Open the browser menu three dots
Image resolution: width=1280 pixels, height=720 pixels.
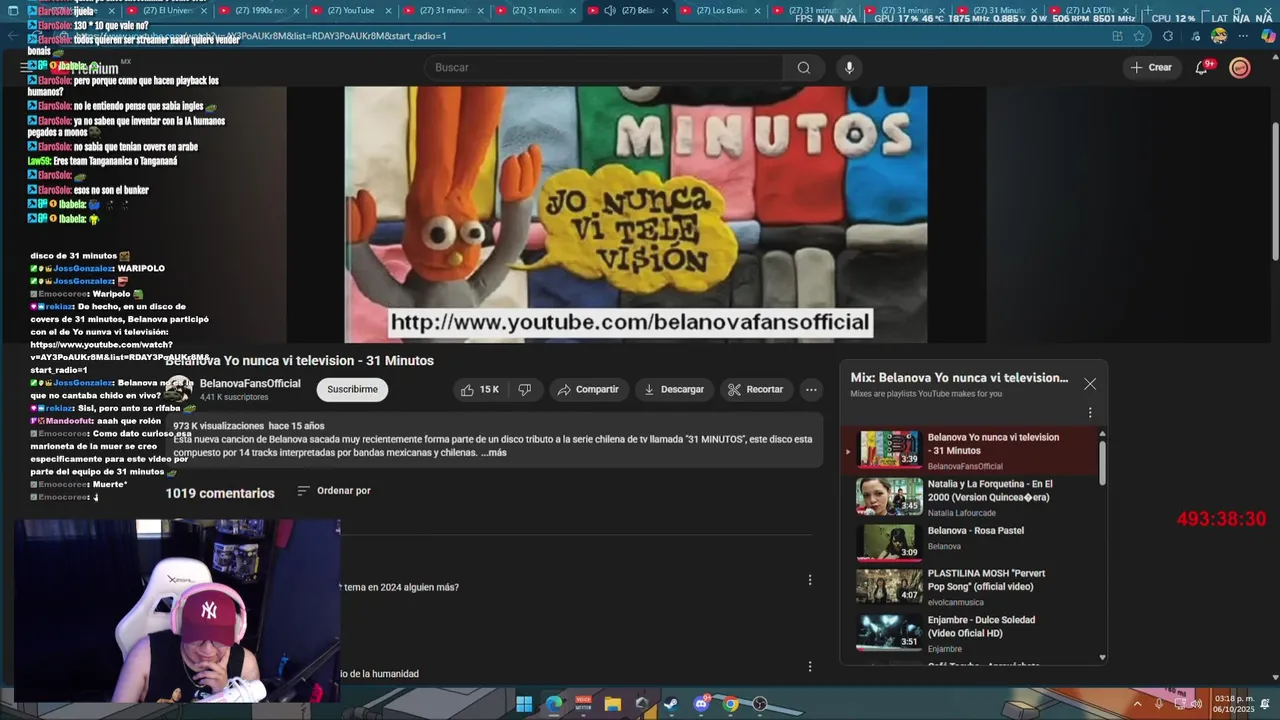(x=1244, y=36)
